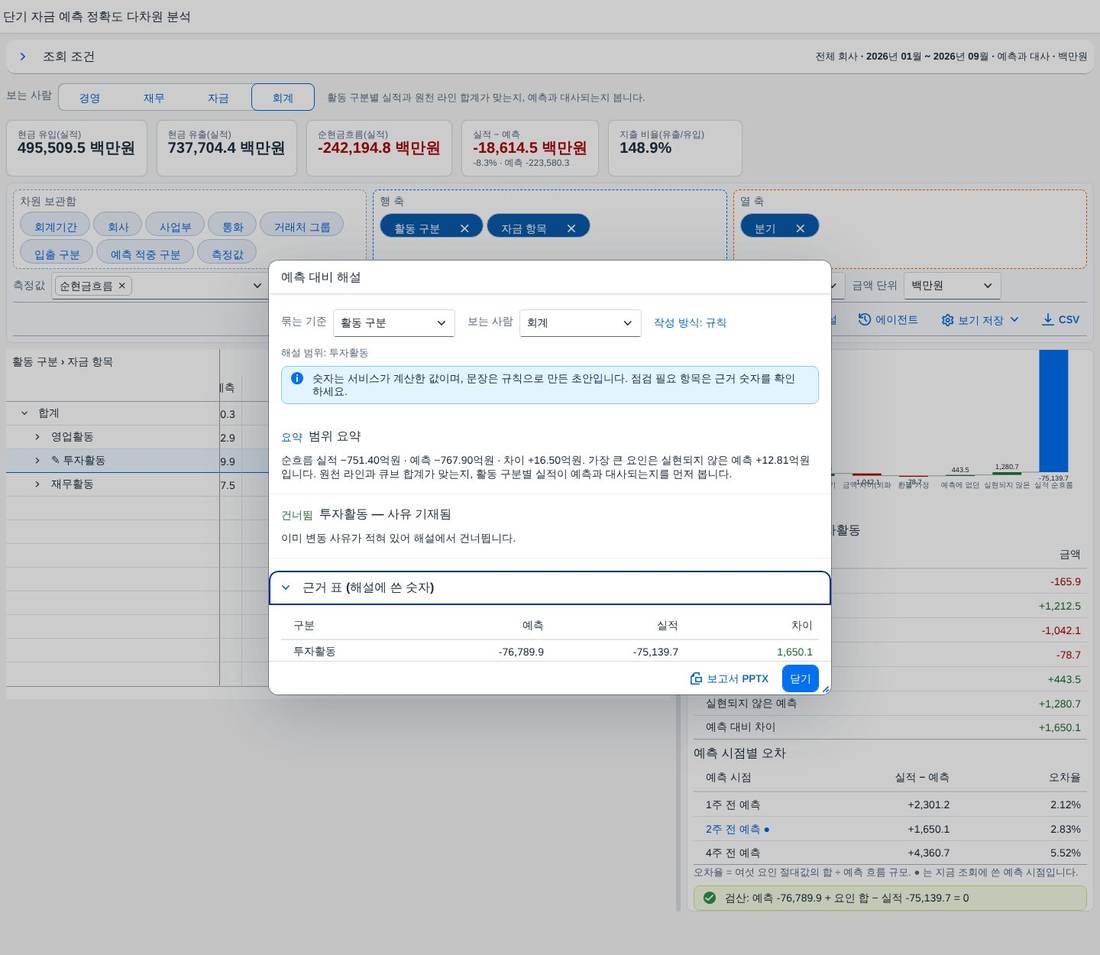
Task: Click the tall blue chart bar
Action: coord(1053,411)
